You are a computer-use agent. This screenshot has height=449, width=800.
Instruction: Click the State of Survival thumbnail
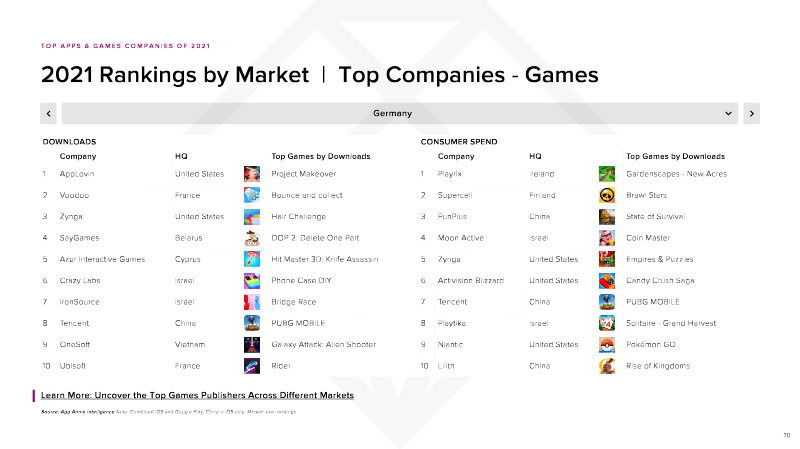pos(607,217)
